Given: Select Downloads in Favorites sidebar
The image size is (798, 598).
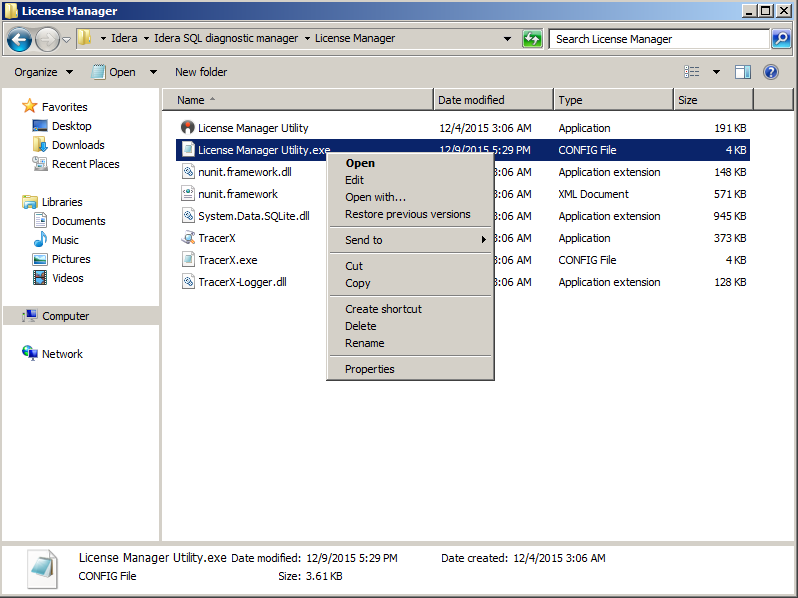Looking at the screenshot, I should pyautogui.click(x=78, y=145).
